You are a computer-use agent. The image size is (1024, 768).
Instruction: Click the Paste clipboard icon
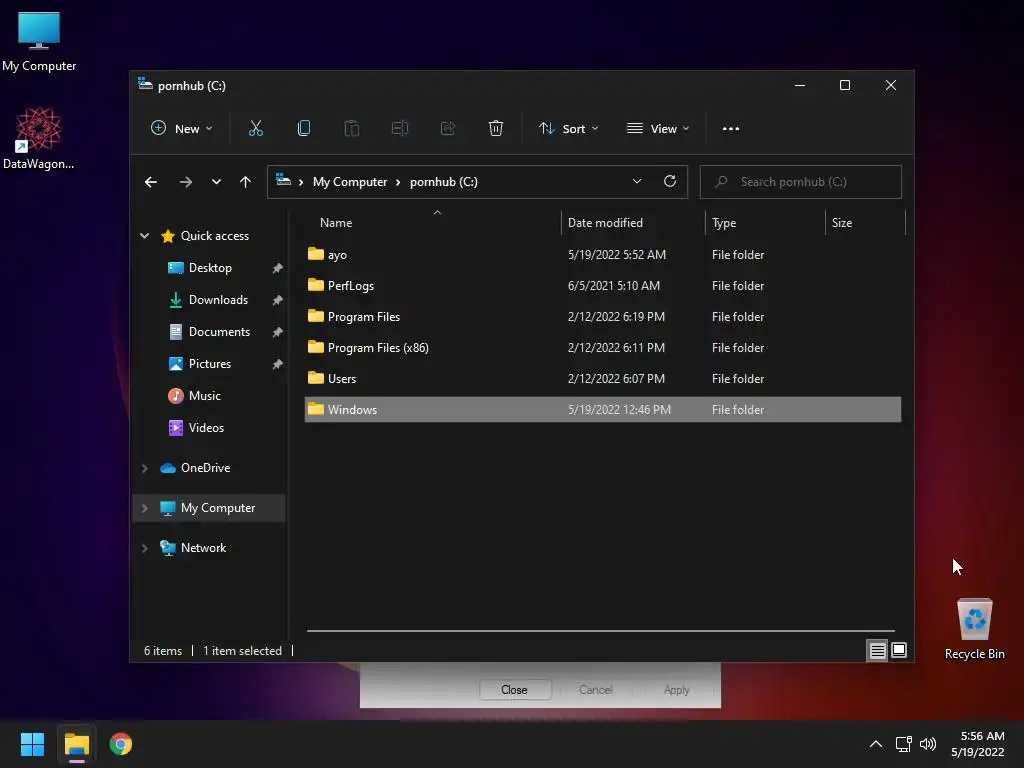pos(352,129)
